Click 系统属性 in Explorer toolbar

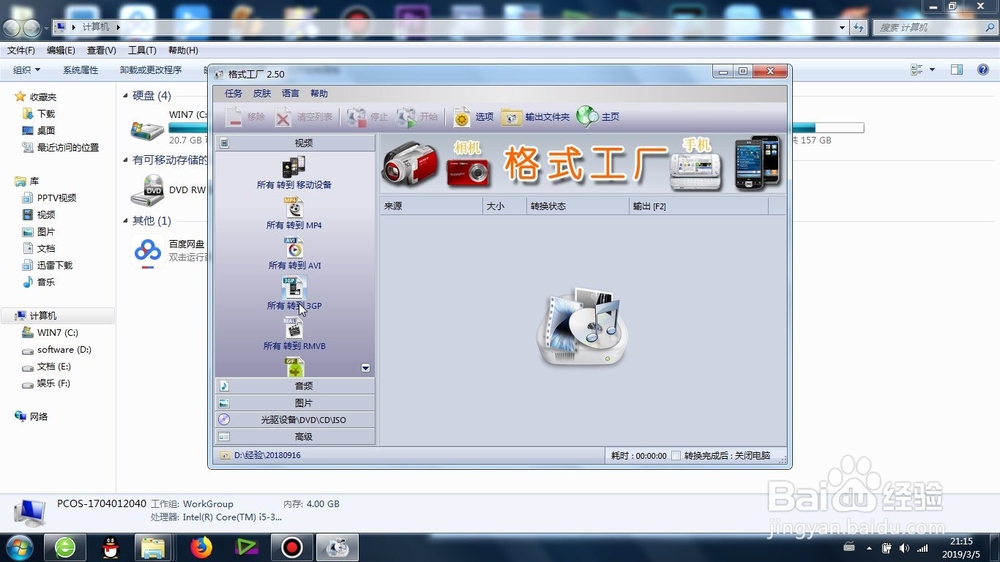coord(80,70)
